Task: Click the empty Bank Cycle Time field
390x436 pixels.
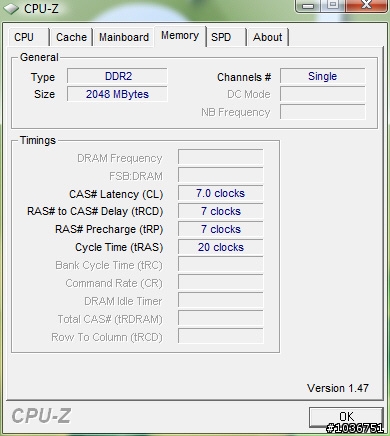Action: [221, 265]
